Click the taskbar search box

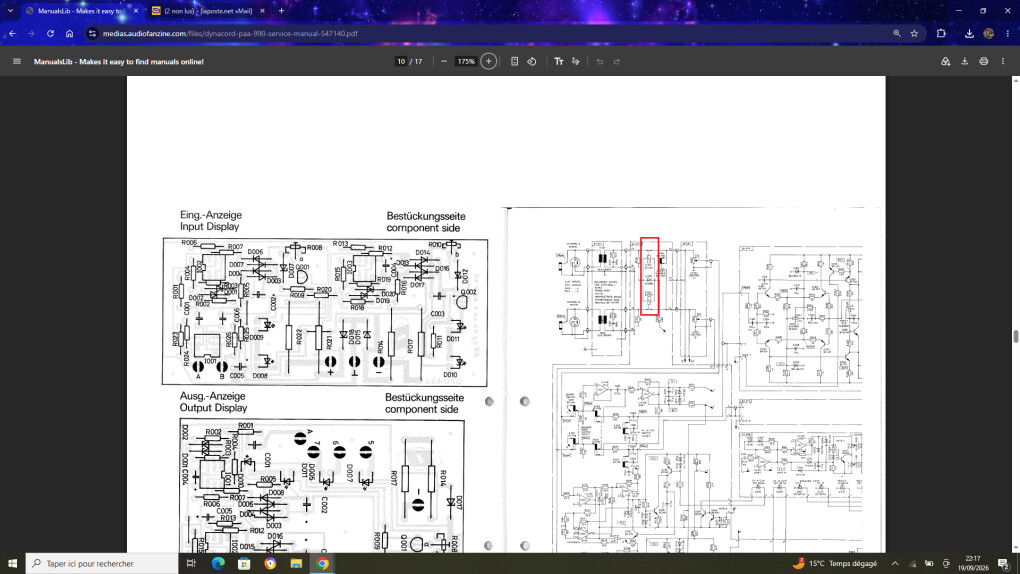(101, 564)
